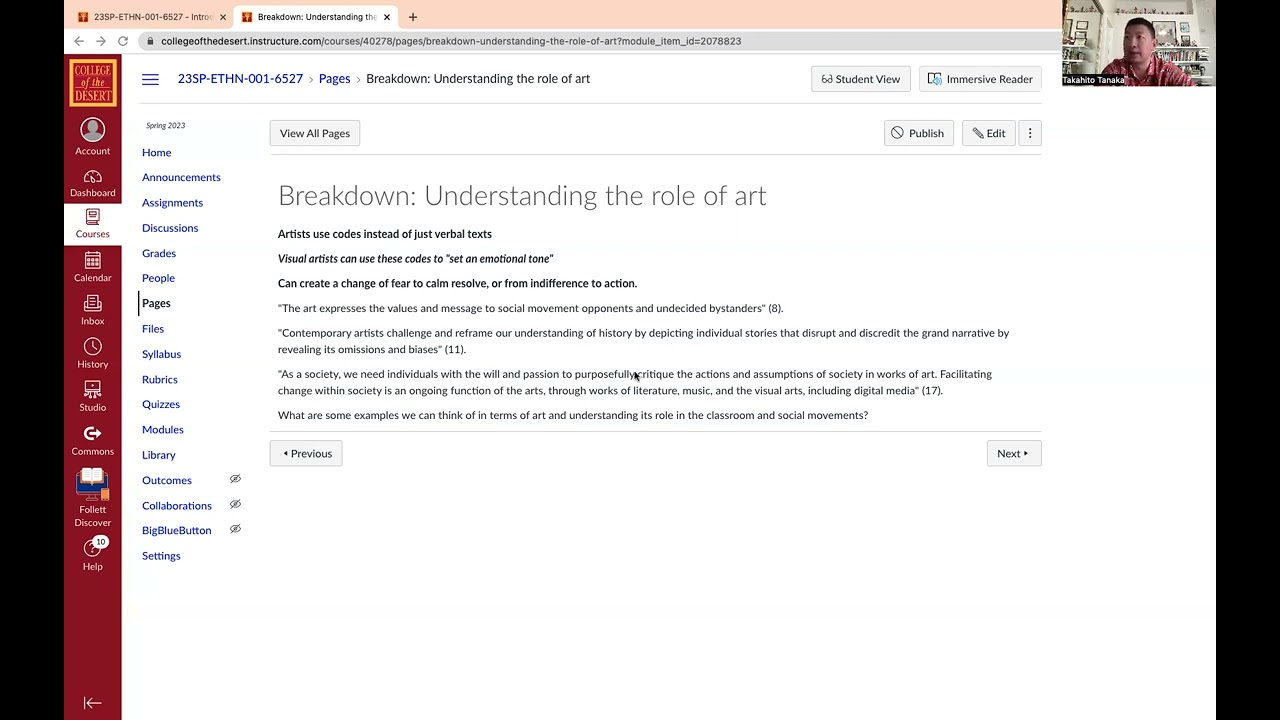This screenshot has width=1280, height=720.
Task: Open Modules in course navigation
Action: (163, 429)
